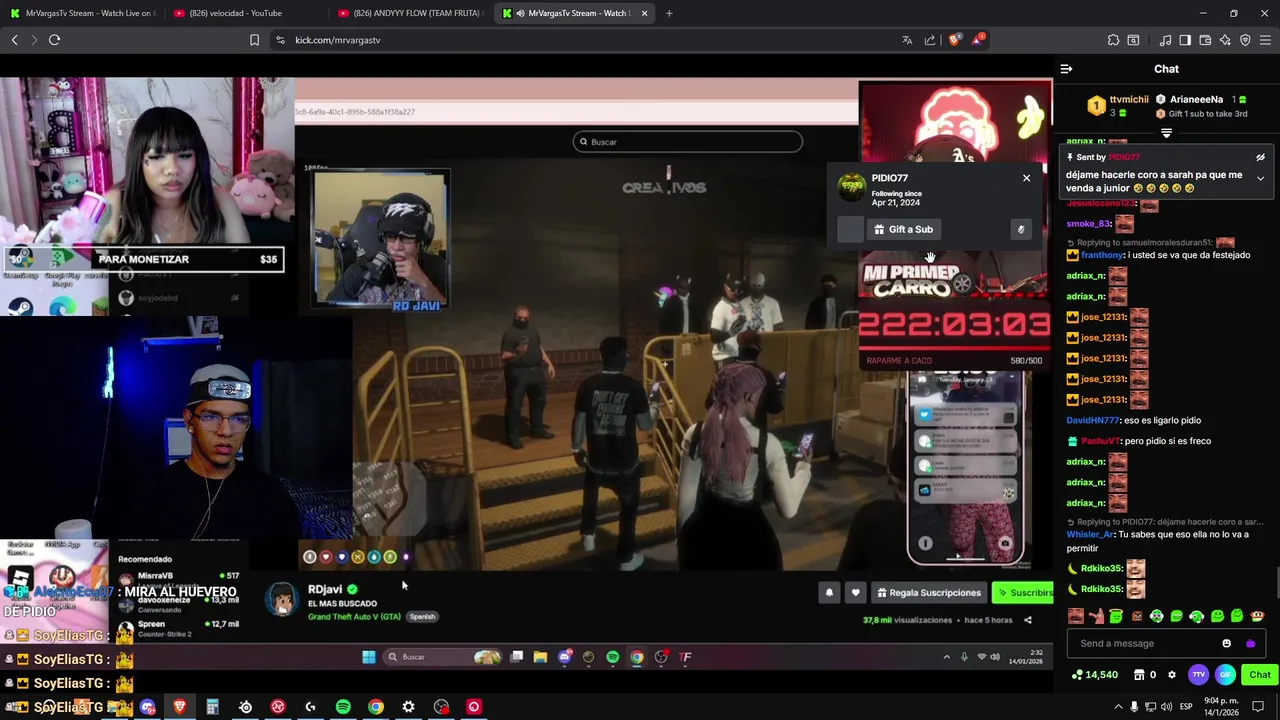The height and width of the screenshot is (720, 1280).
Task: Expand the pinned message chevron
Action: click(1260, 179)
